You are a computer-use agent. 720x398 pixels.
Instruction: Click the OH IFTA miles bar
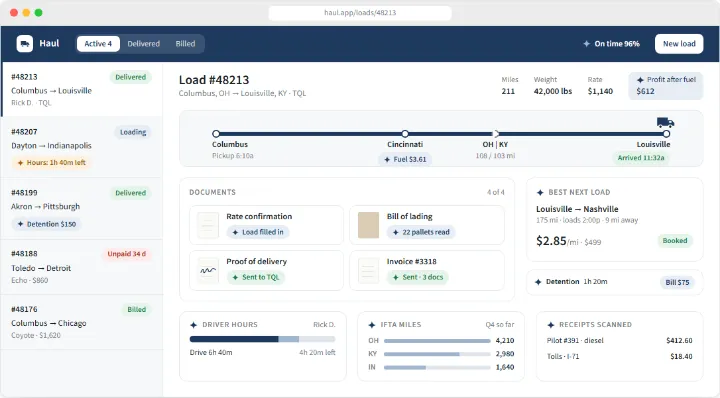pos(437,341)
